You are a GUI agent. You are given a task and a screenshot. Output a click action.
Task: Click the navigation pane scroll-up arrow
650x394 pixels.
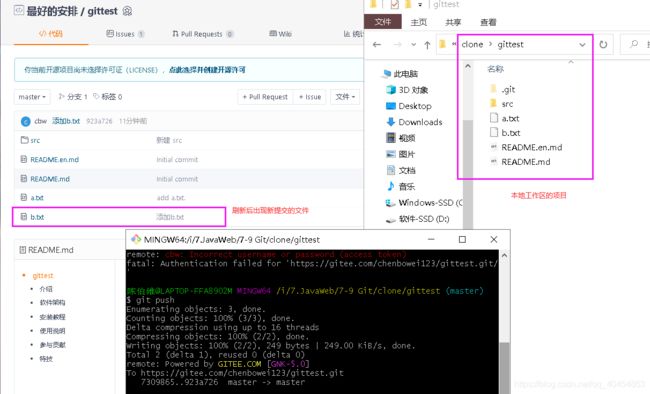pos(468,66)
